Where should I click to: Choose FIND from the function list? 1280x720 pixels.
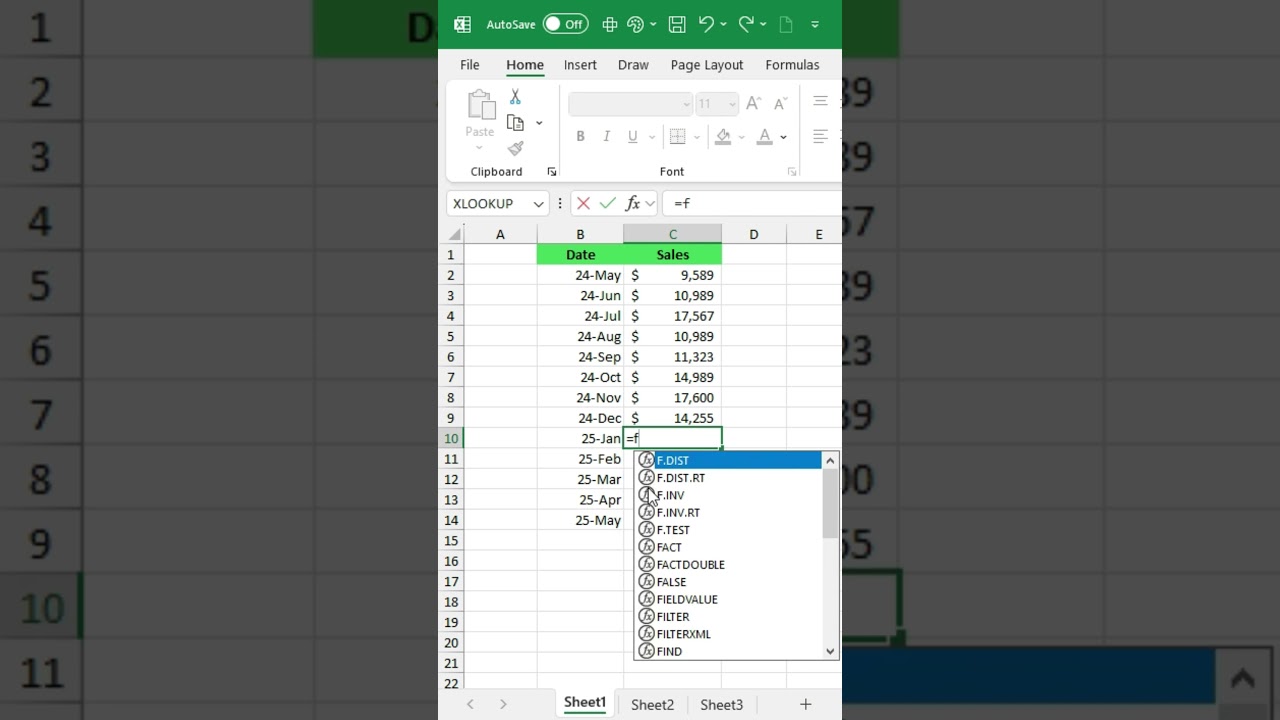[728, 652]
